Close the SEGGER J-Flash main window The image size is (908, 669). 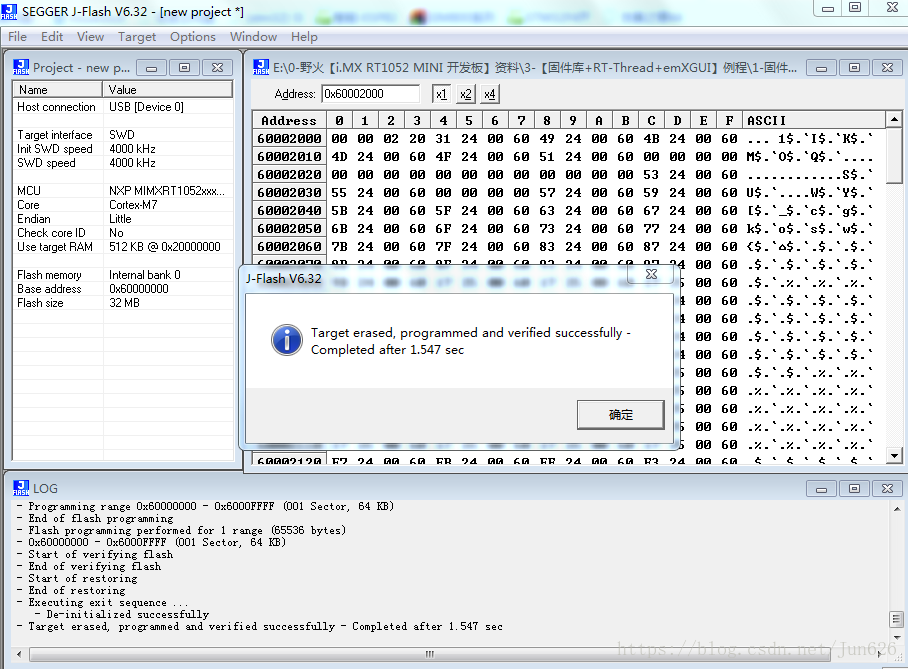[x=892, y=8]
